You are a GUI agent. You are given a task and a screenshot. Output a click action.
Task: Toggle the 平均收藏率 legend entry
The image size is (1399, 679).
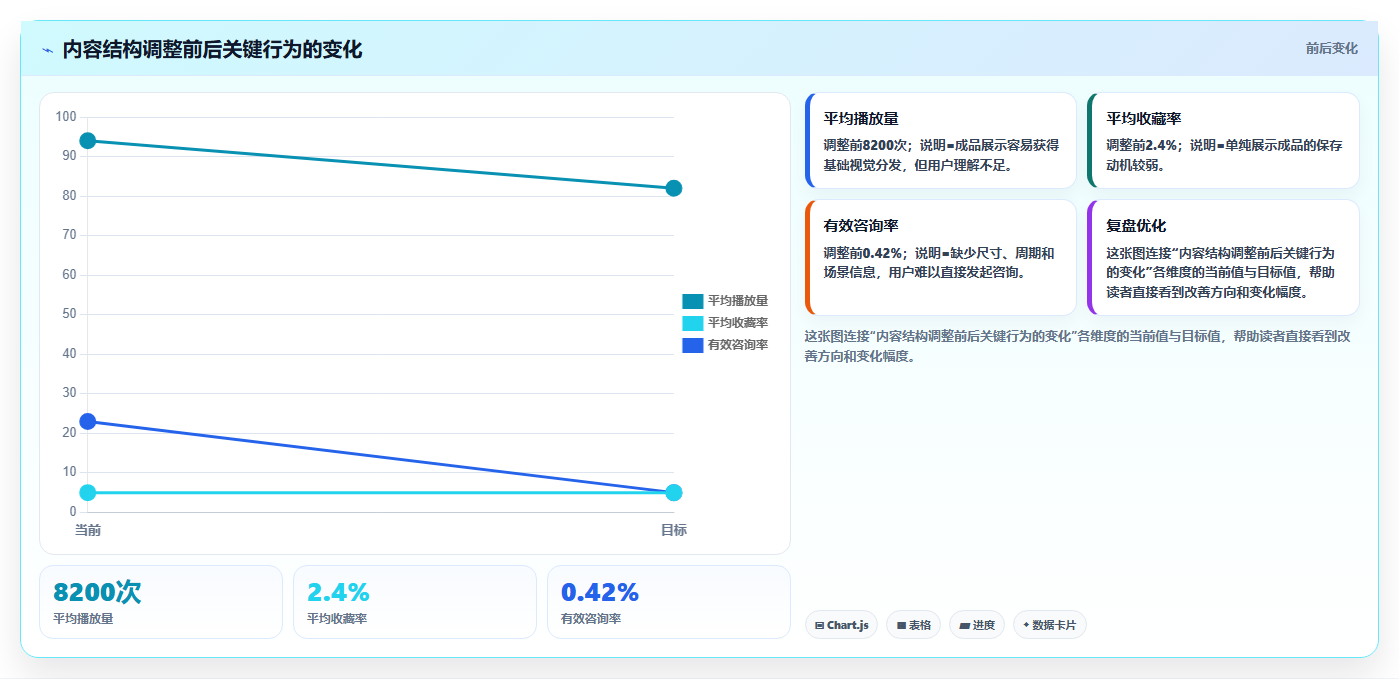click(x=725, y=323)
